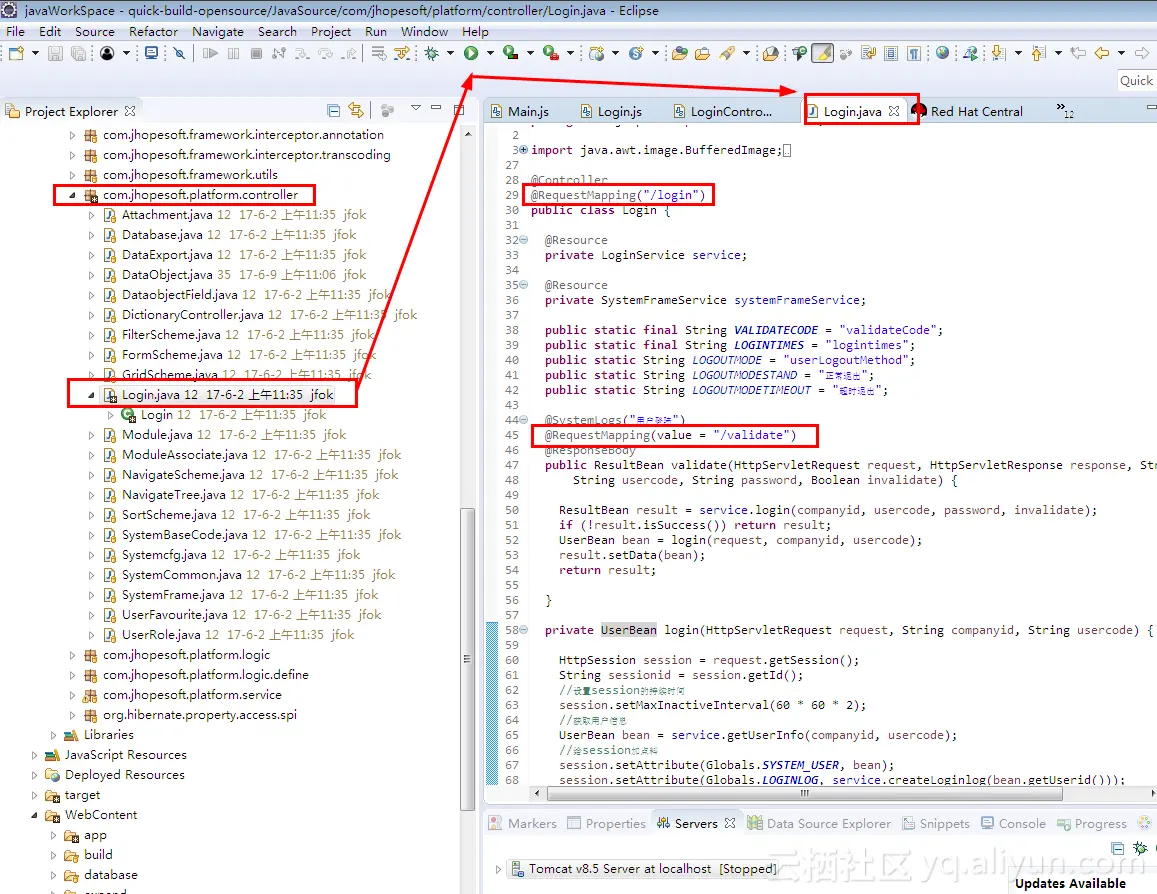1157x894 pixels.
Task: Click the Quick Access input field
Action: click(1136, 81)
